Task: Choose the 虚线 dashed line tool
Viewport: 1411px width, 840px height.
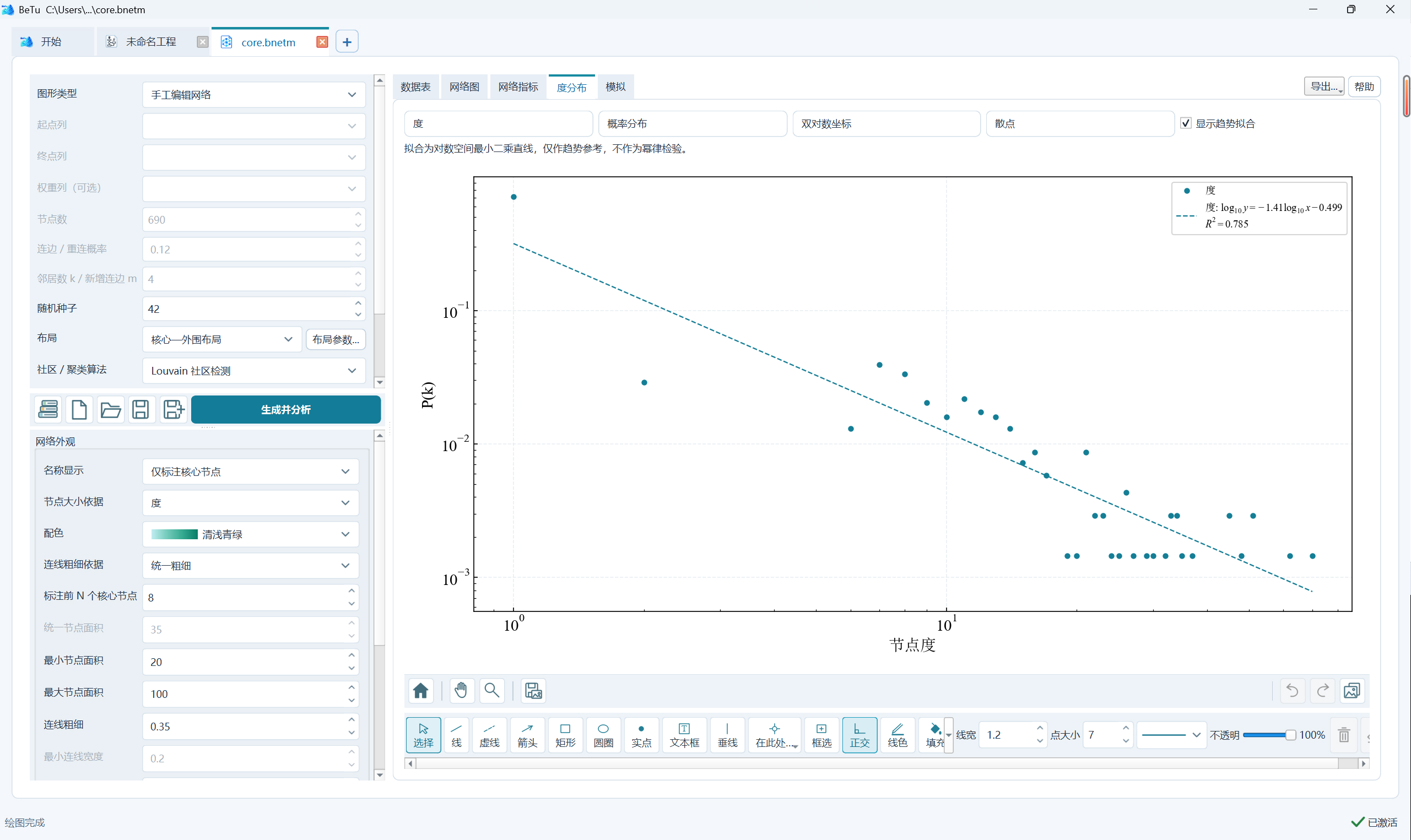Action: (489, 734)
